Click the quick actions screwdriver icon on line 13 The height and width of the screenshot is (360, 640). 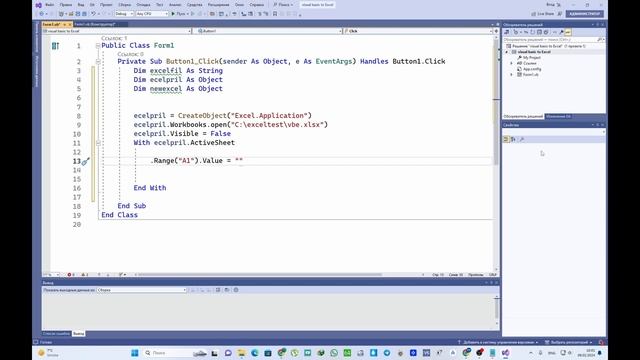[x=85, y=161]
